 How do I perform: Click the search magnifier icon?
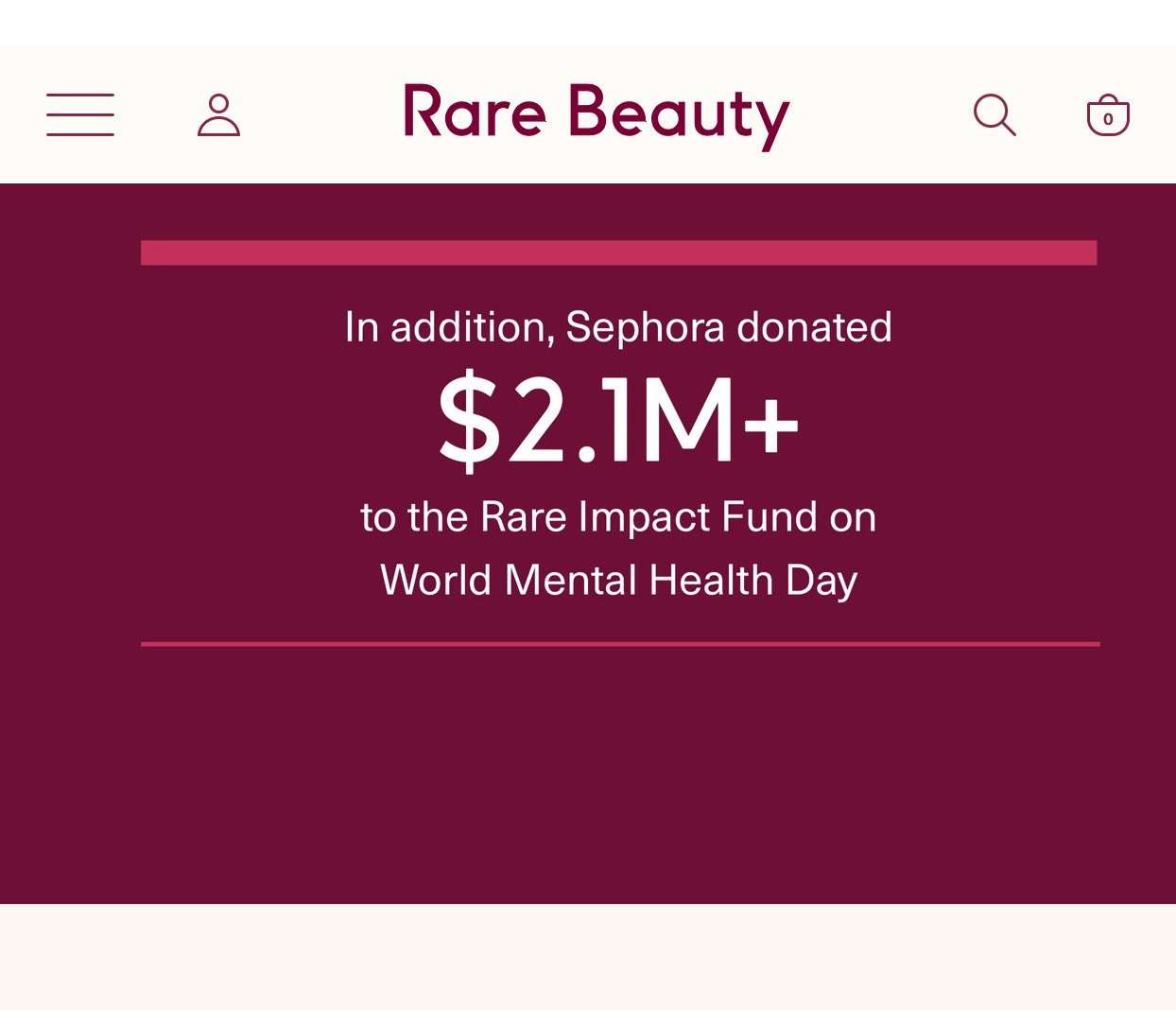pos(994,114)
